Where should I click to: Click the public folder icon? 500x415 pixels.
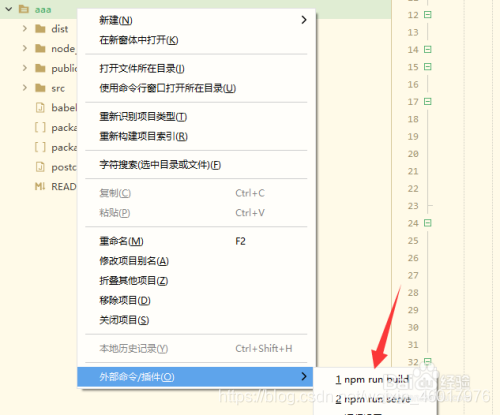coord(40,68)
